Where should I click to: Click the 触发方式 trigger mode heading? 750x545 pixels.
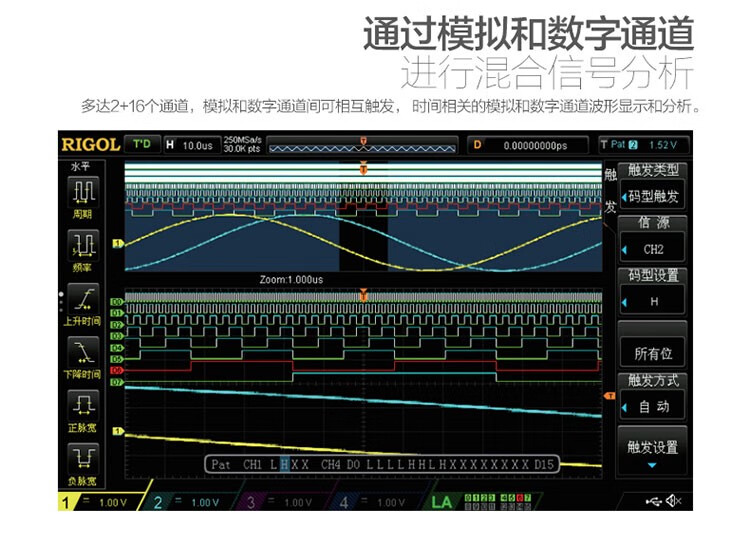point(653,380)
